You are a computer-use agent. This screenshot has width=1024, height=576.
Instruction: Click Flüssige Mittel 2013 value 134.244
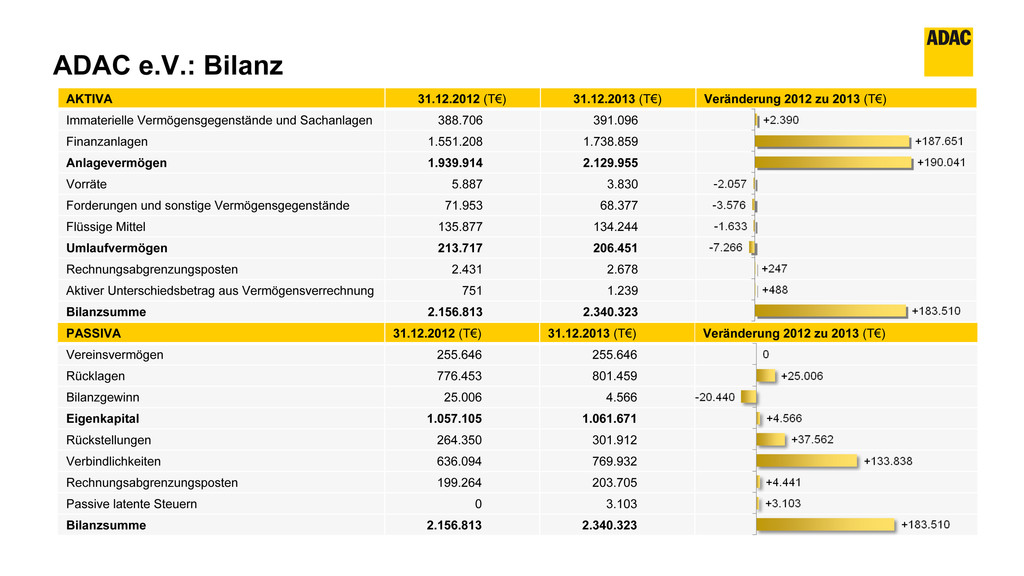pyautogui.click(x=616, y=227)
